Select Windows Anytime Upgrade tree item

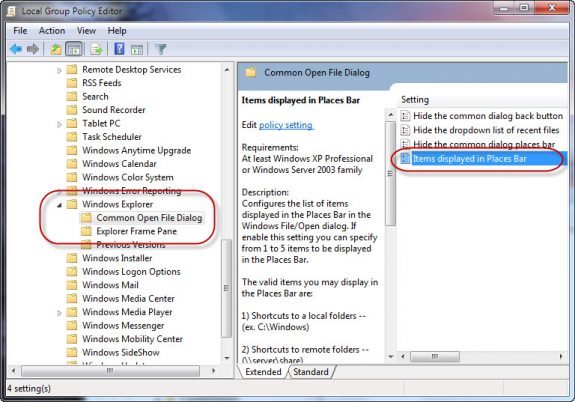coord(136,150)
